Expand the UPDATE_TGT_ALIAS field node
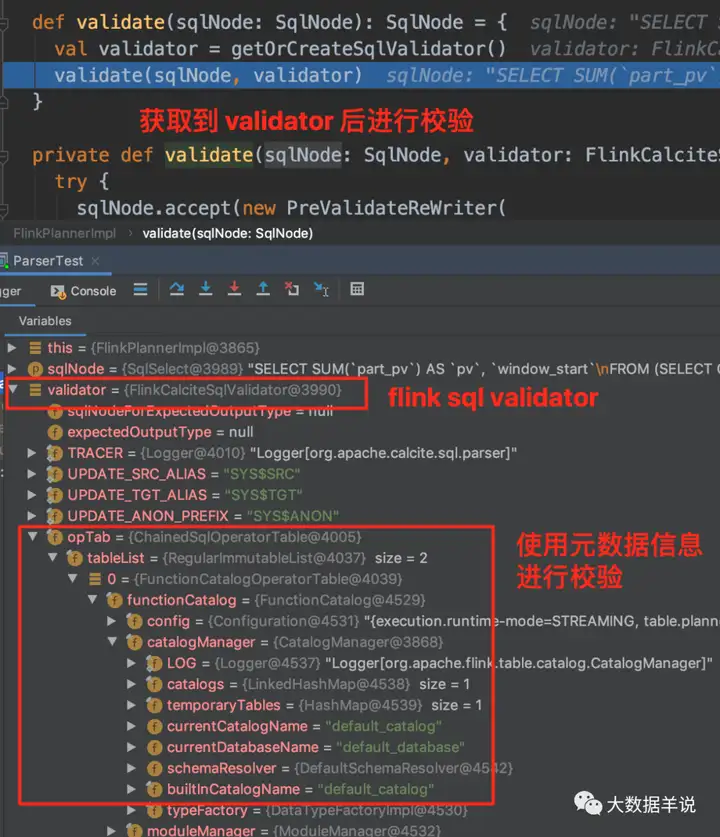The height and width of the screenshot is (837, 720). click(x=32, y=495)
